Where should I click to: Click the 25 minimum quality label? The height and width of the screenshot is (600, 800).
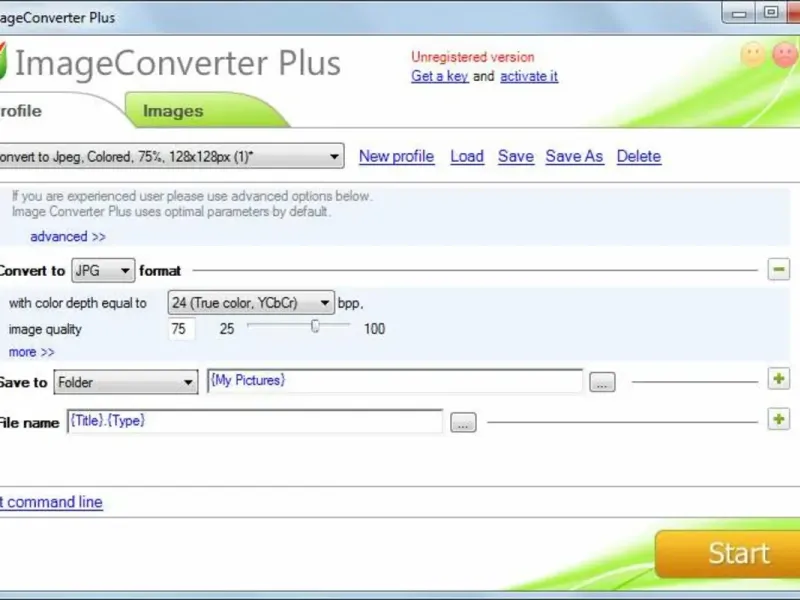(227, 329)
